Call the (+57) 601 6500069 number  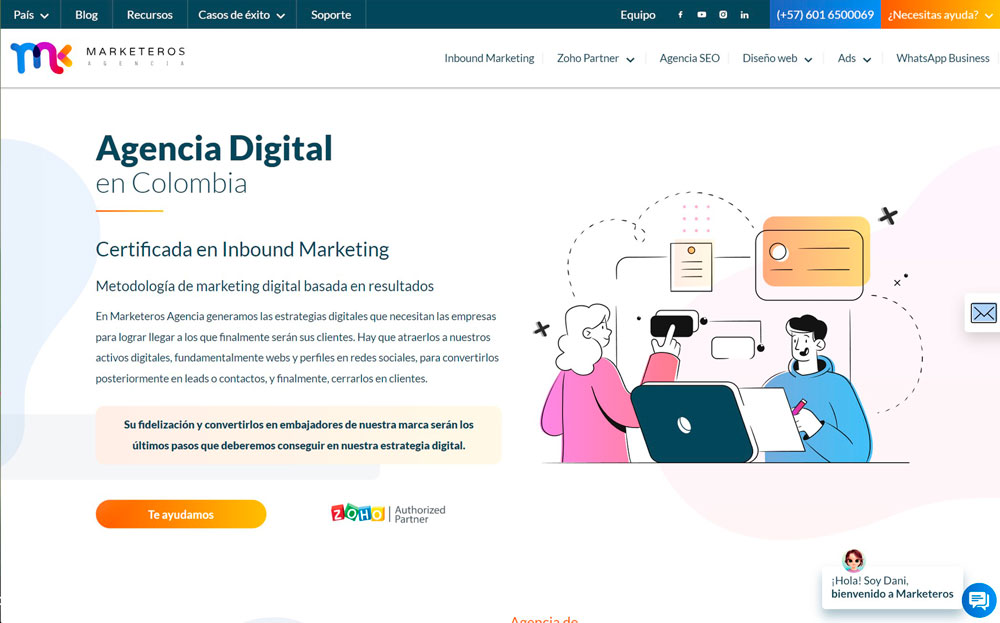click(825, 15)
